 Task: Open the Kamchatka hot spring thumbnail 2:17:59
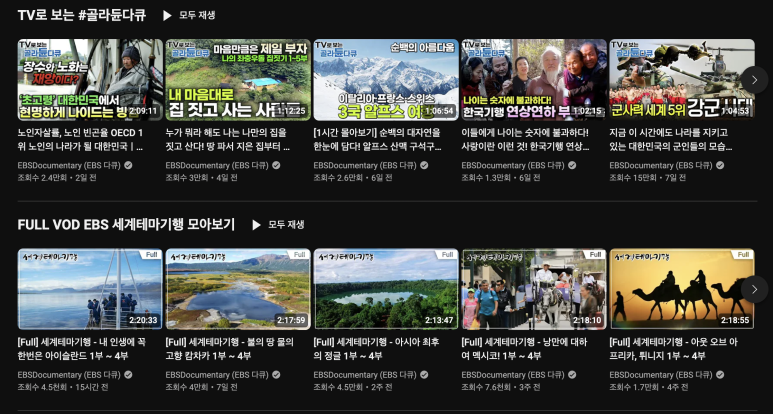238,289
